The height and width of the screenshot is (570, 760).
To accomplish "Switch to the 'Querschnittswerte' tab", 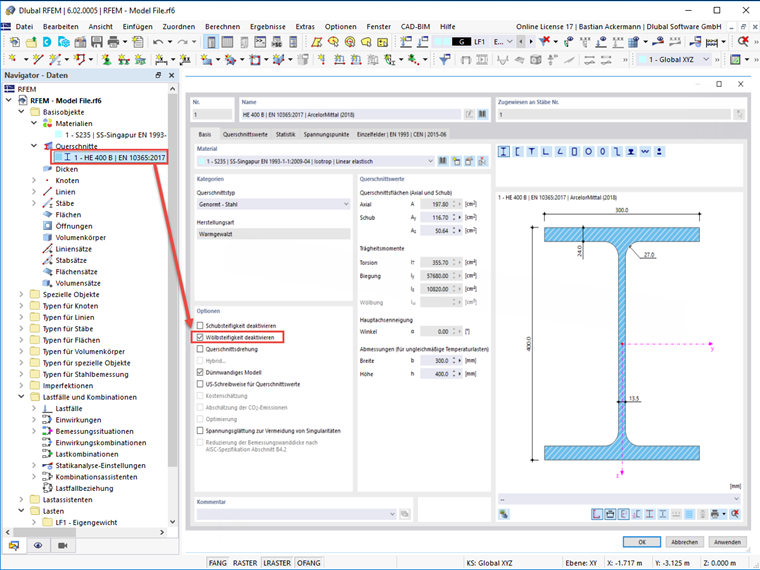I will click(245, 134).
